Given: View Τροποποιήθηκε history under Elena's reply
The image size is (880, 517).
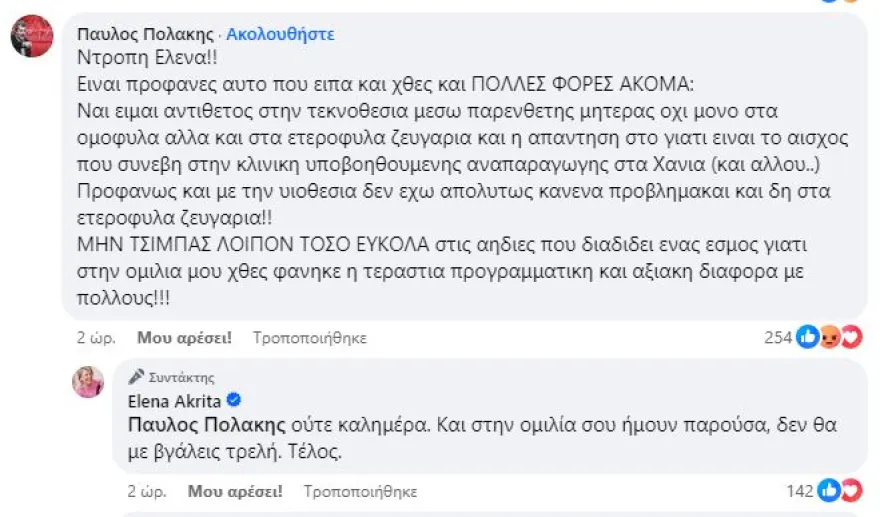Looking at the screenshot, I should pyautogui.click(x=359, y=491).
